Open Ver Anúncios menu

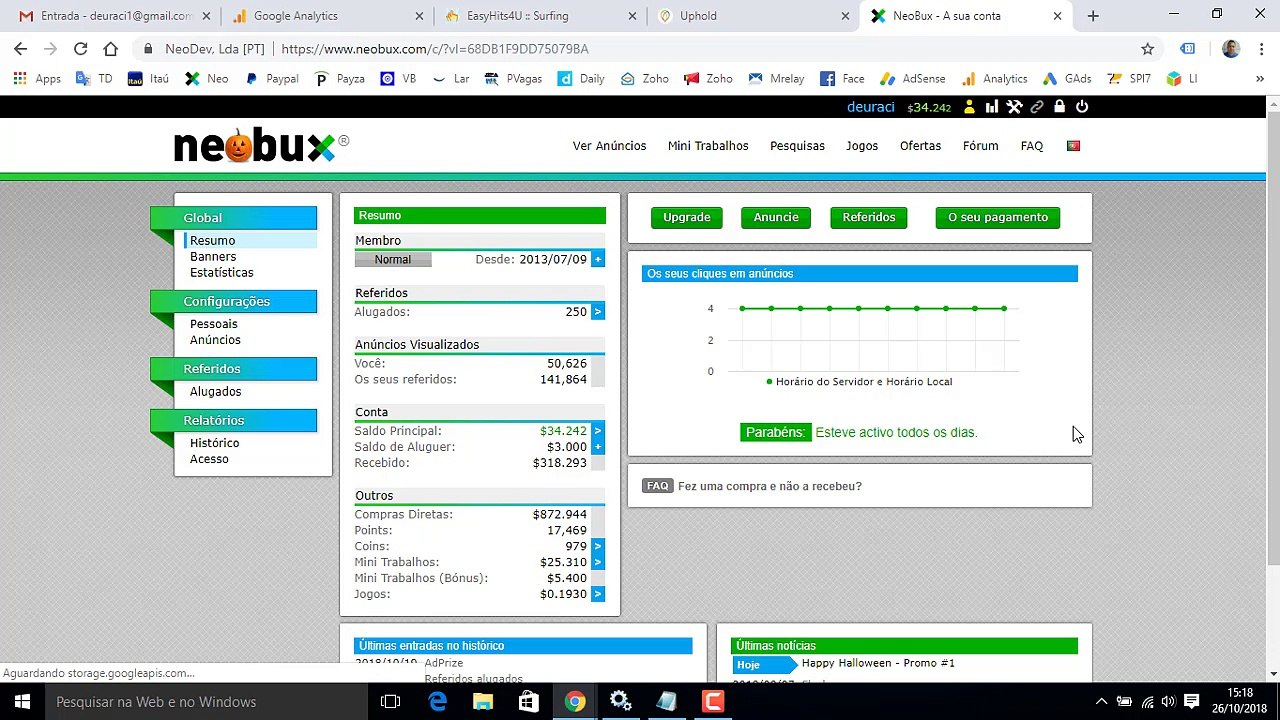(609, 146)
